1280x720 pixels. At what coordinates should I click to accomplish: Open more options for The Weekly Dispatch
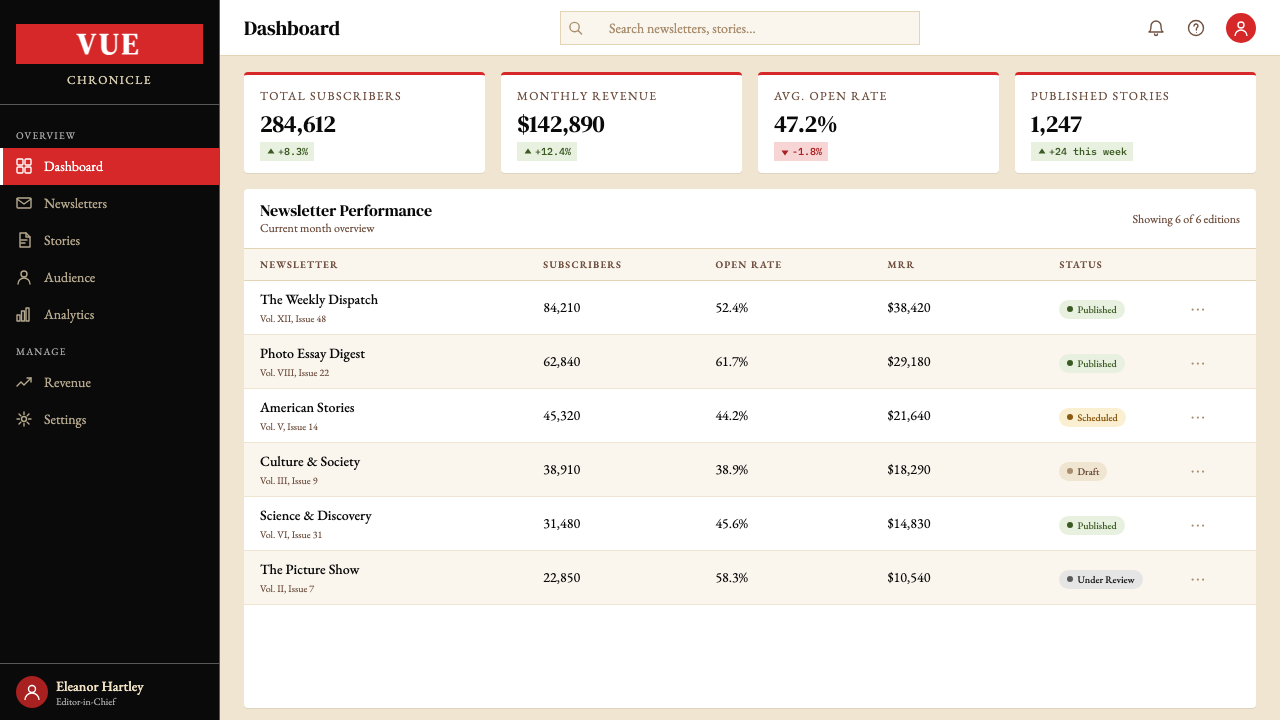[1198, 309]
